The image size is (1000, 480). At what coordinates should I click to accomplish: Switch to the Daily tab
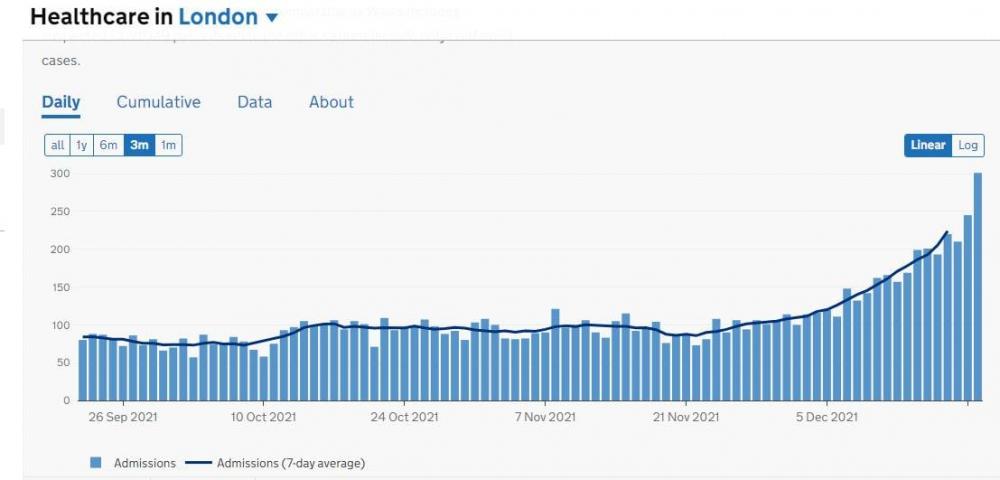[61, 102]
